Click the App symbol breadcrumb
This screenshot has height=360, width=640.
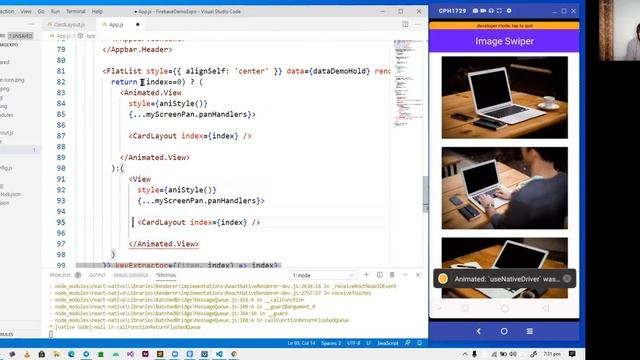pyautogui.click(x=87, y=36)
